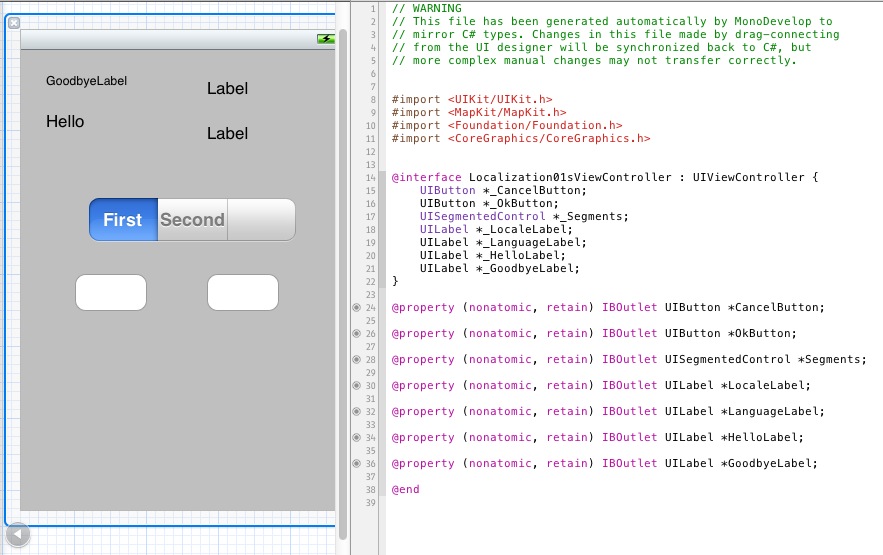The image size is (883, 555).
Task: Click the UISegmentedControl *_Segments declaration
Action: (x=524, y=216)
